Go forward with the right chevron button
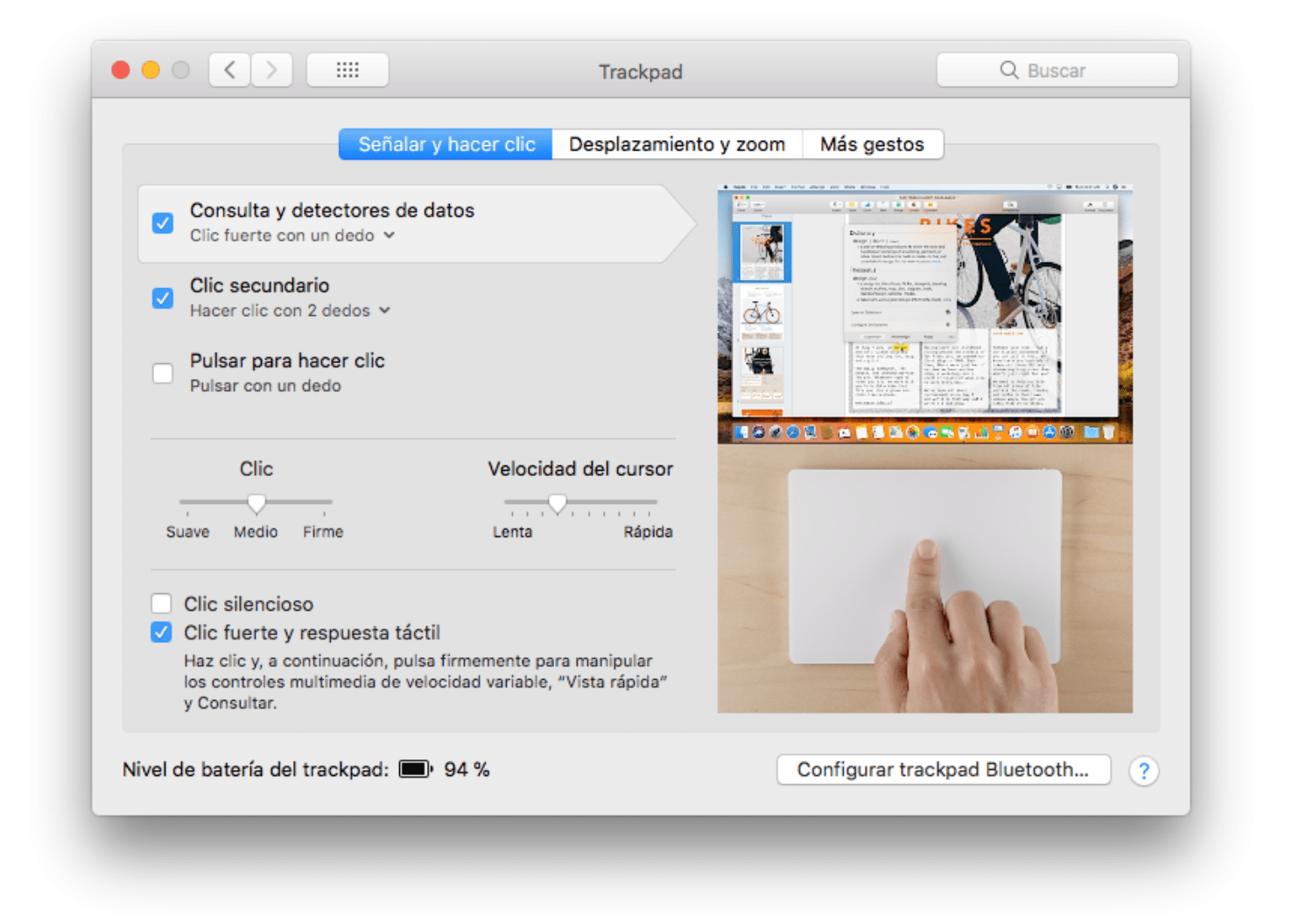Viewport: 1313px width, 924px height. (x=272, y=70)
